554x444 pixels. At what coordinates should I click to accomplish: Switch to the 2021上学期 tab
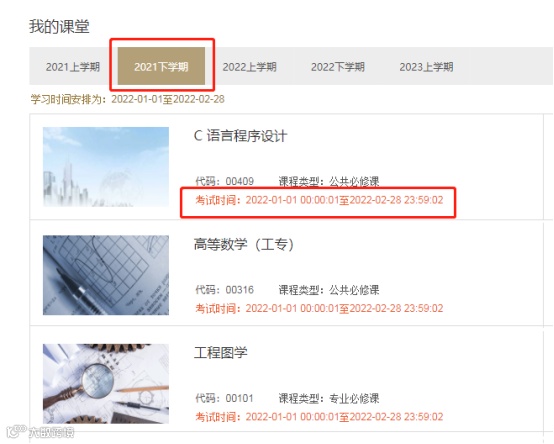[x=73, y=66]
